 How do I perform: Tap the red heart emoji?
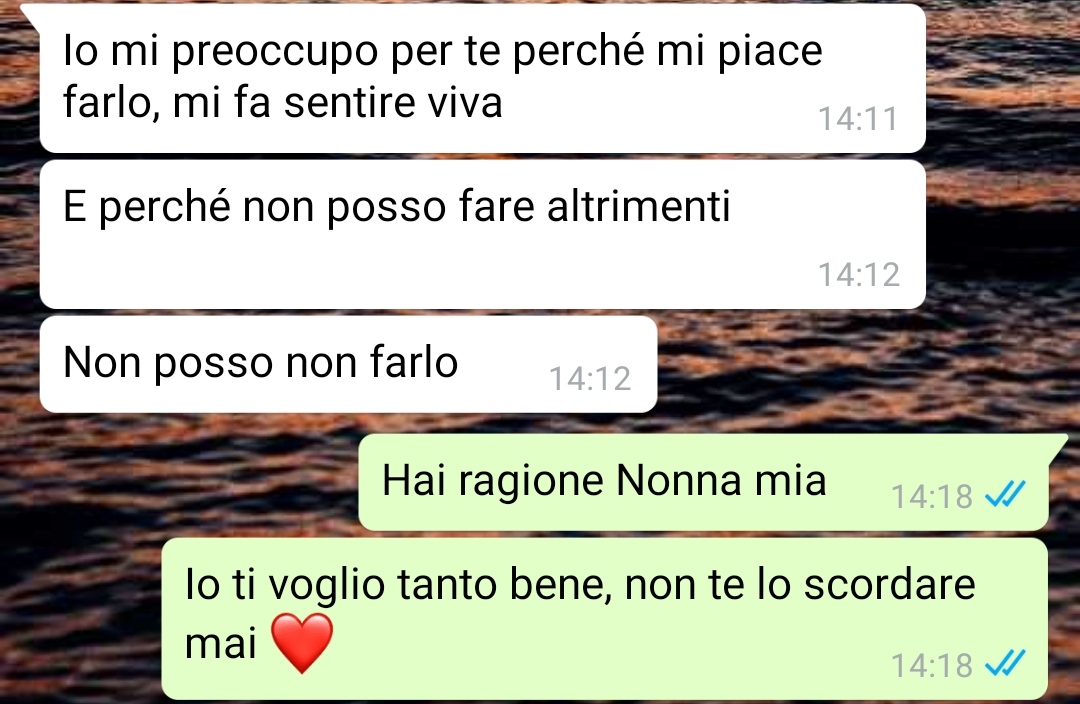302,643
